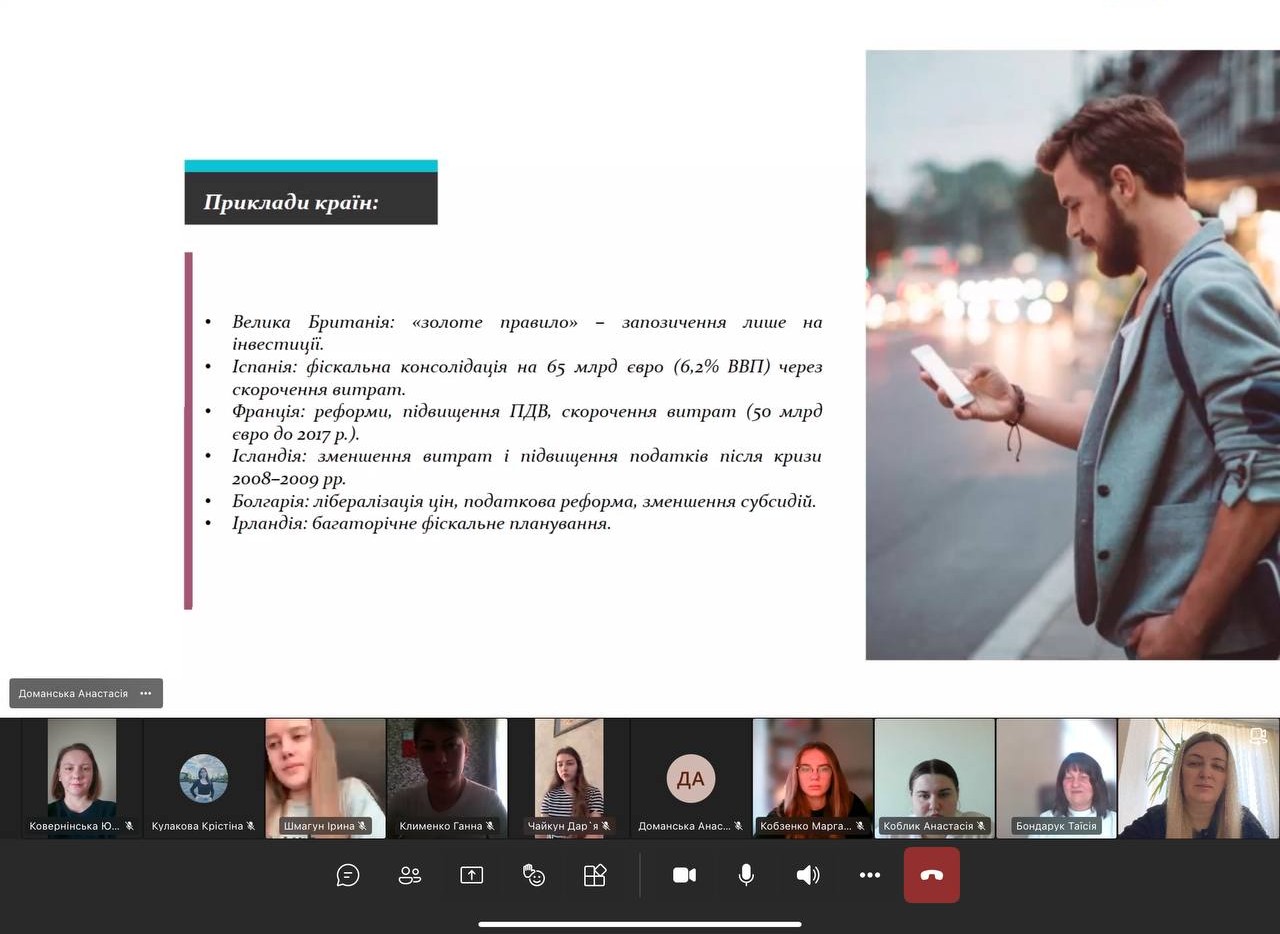Open presenter options next to Доманська Анастасія

146,693
